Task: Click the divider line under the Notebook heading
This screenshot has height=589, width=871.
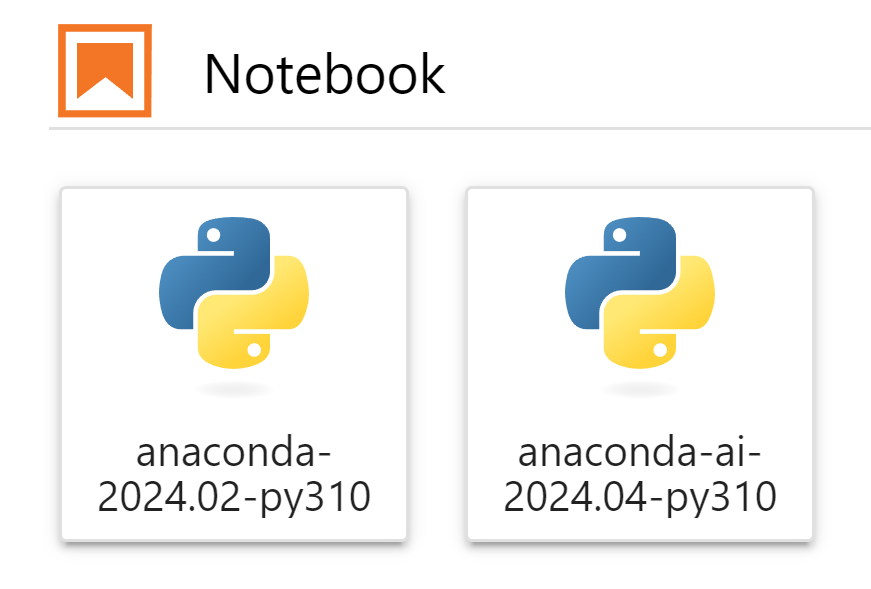Action: click(460, 128)
